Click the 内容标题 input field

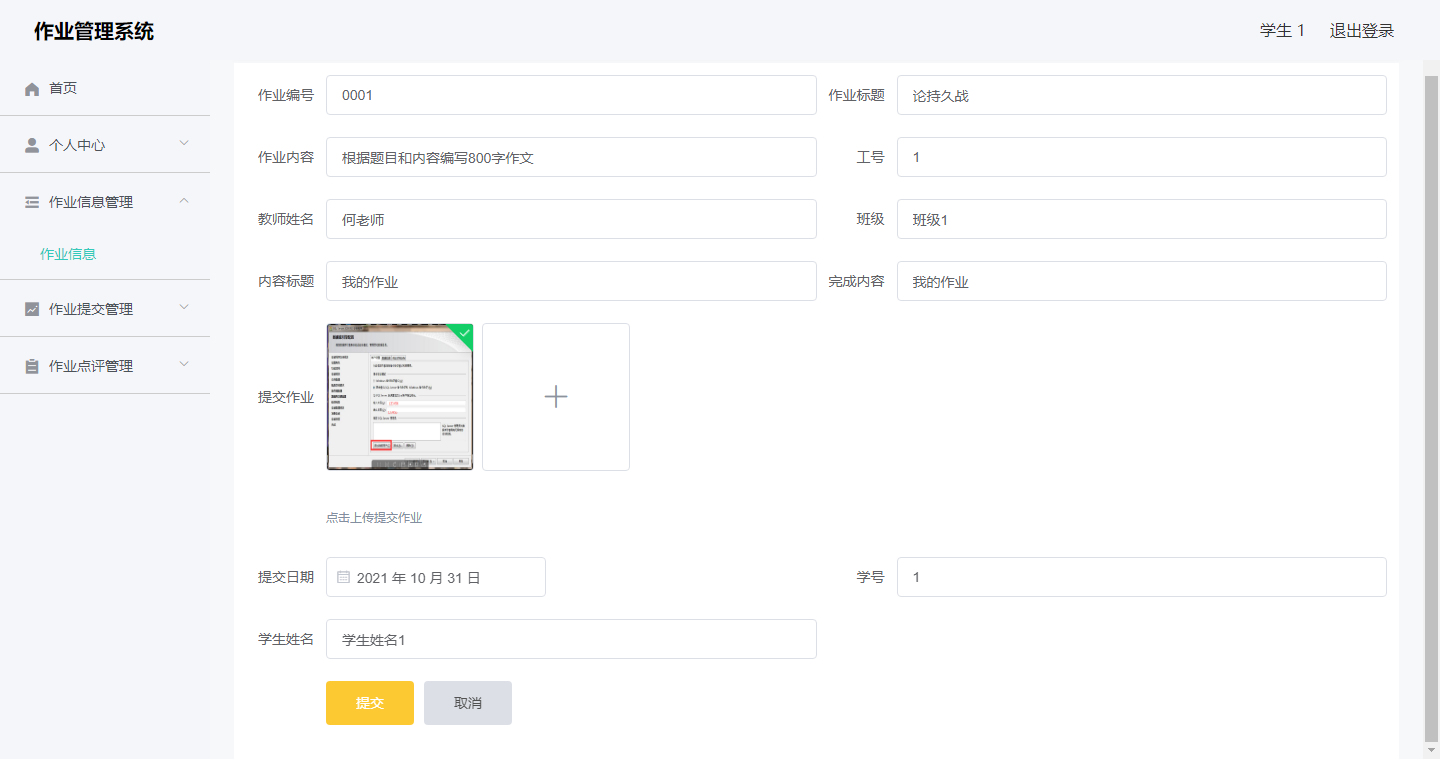[x=571, y=281]
